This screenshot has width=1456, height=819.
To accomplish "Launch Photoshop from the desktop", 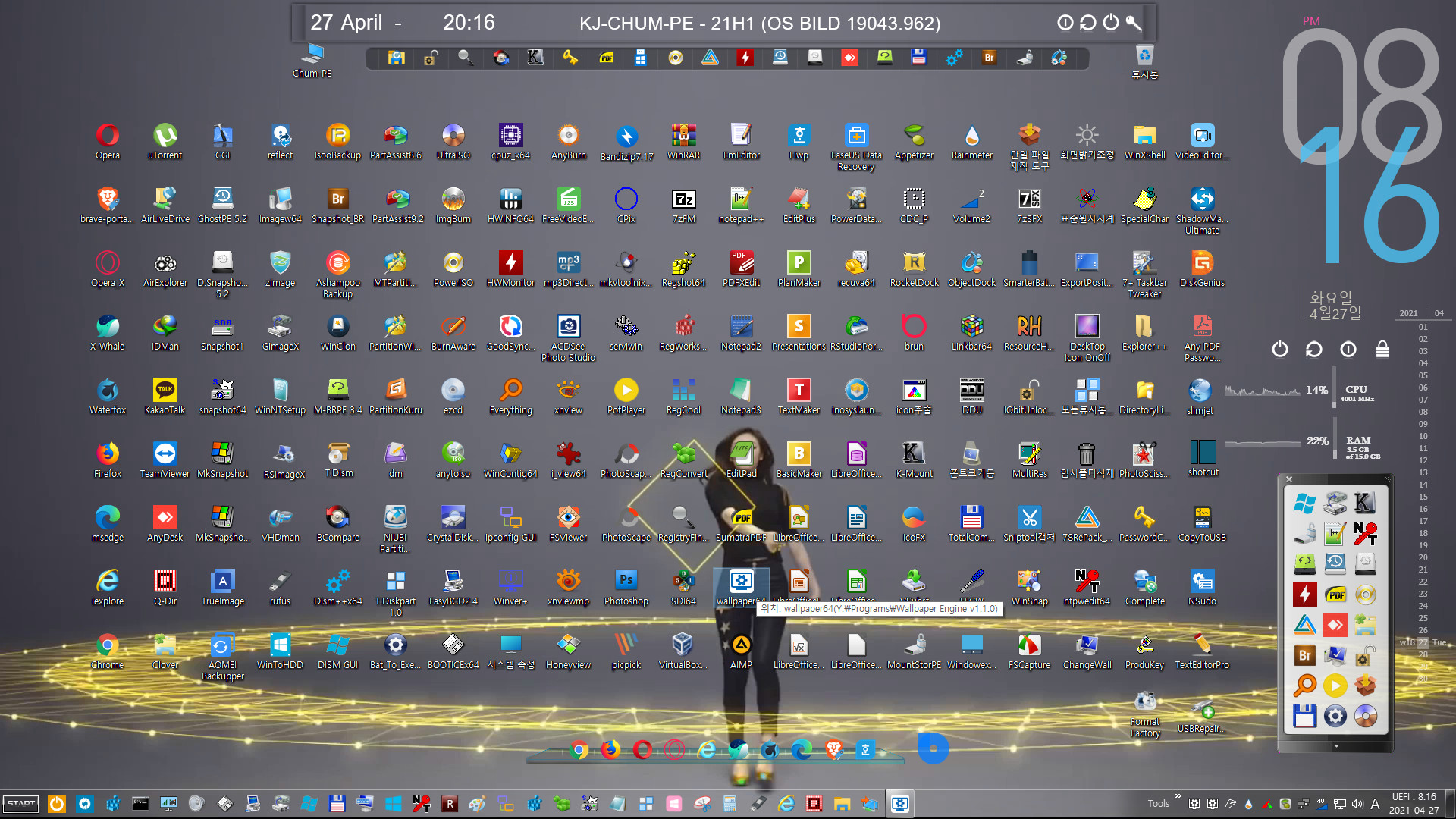I will [626, 588].
